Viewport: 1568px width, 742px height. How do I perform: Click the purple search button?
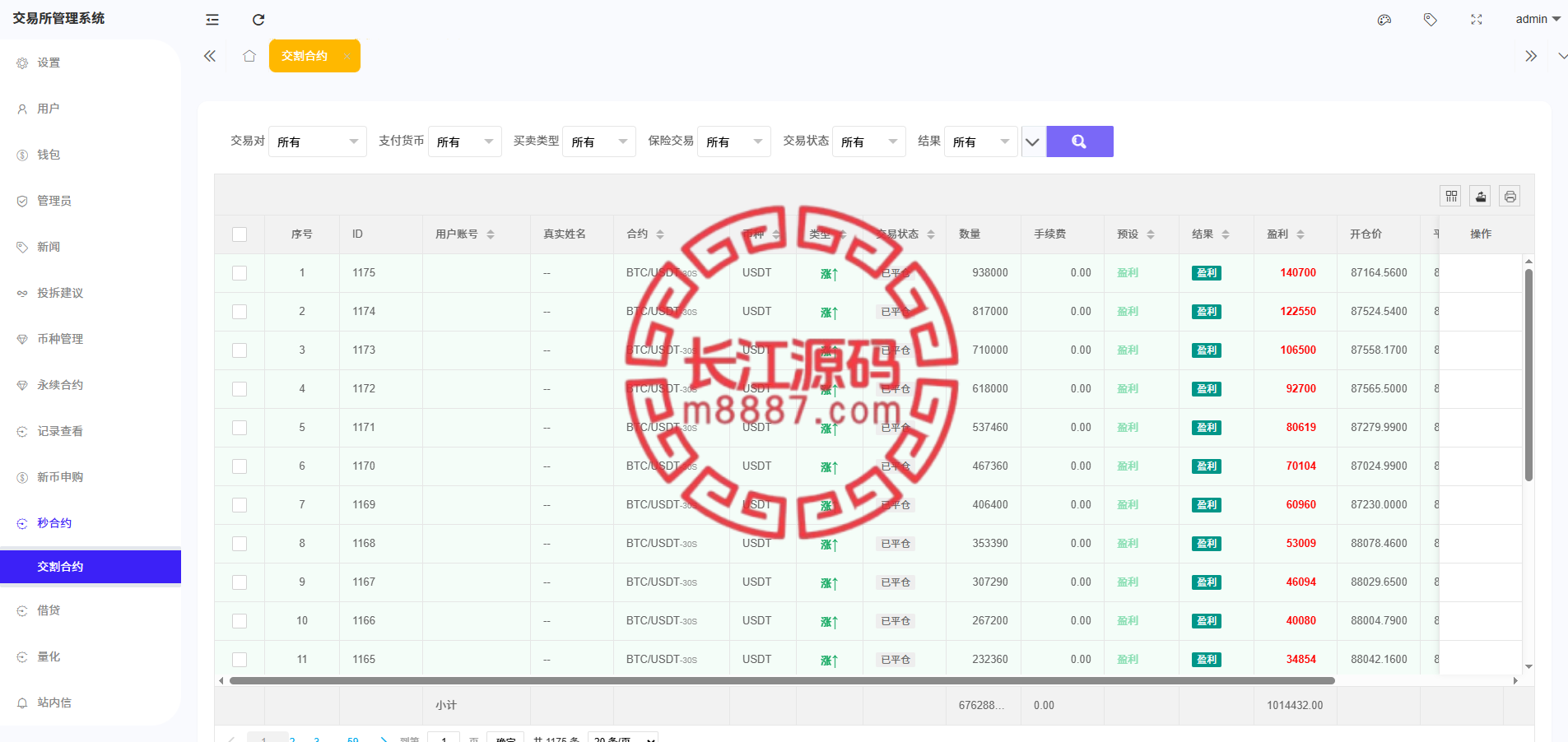tap(1080, 141)
